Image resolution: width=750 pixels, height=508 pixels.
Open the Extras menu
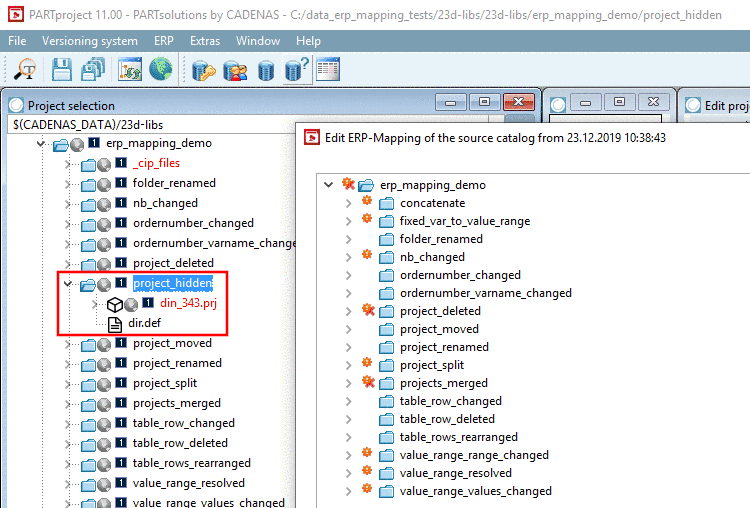pyautogui.click(x=205, y=41)
